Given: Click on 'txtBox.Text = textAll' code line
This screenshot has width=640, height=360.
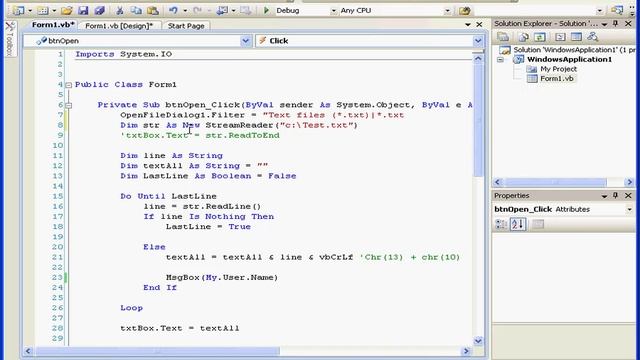Looking at the screenshot, I should coord(180,328).
